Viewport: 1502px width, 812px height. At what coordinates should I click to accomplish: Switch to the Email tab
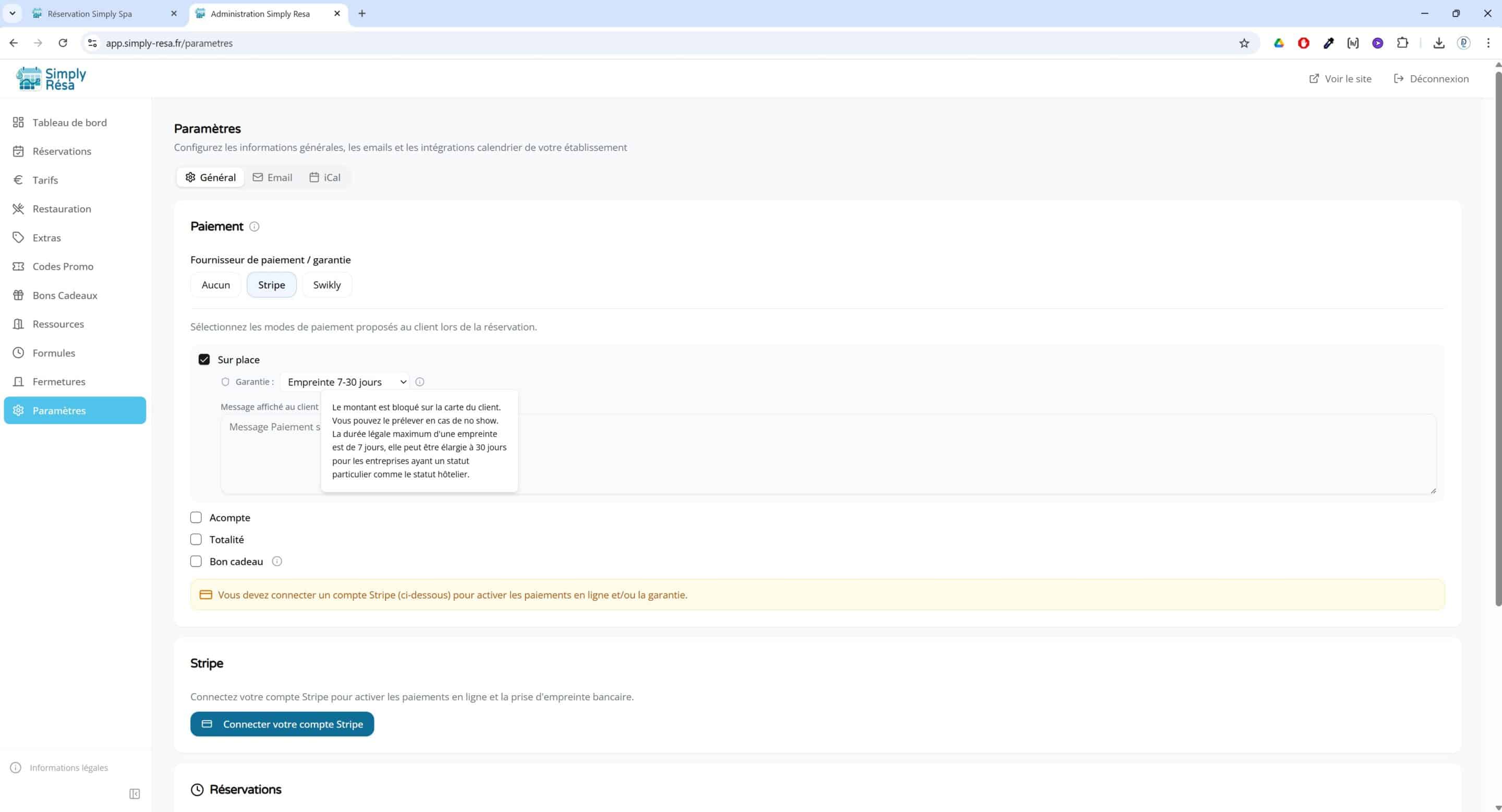tap(272, 177)
